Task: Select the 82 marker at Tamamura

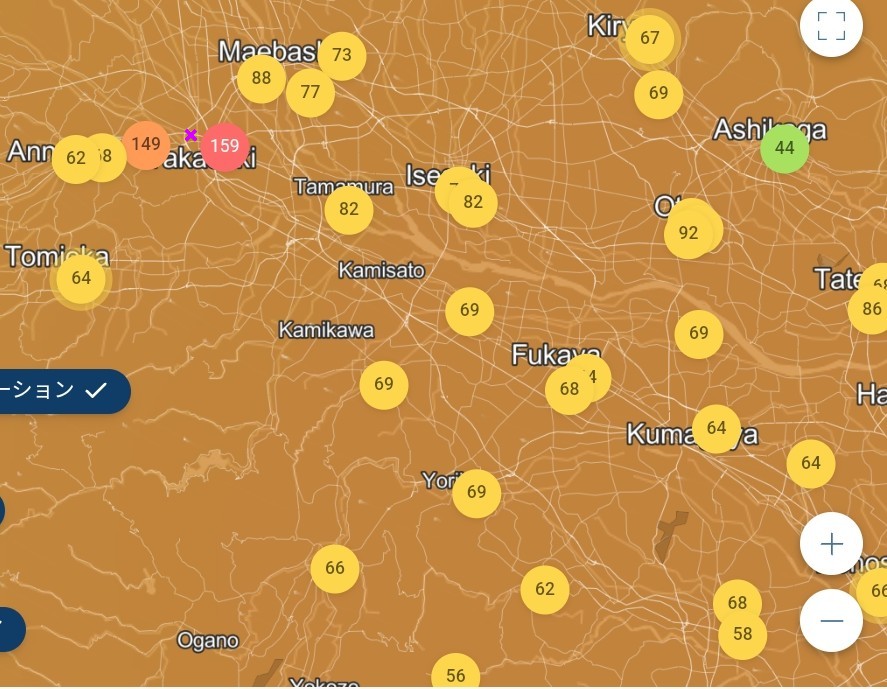Action: 348,210
